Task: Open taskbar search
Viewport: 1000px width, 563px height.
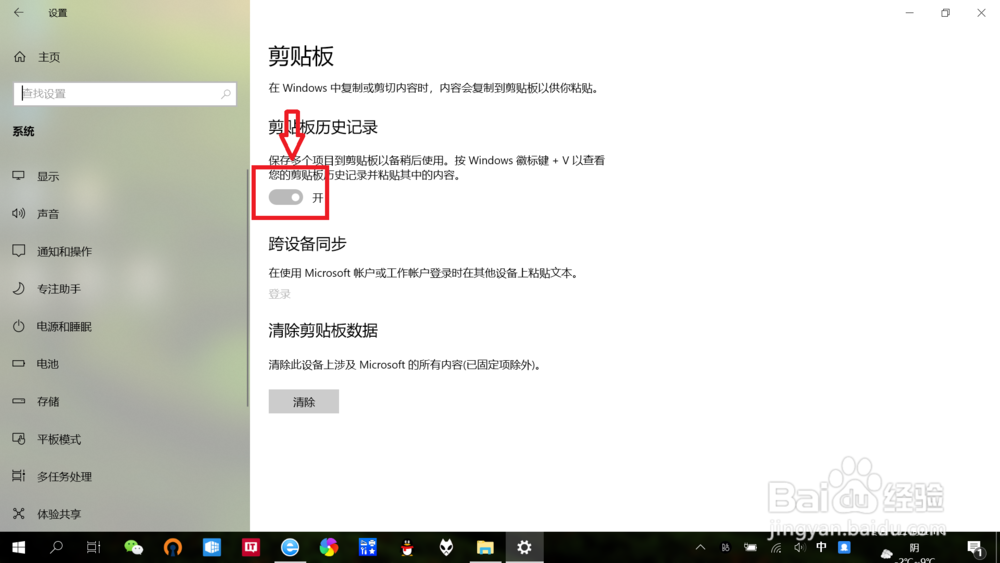Action: click(56, 547)
